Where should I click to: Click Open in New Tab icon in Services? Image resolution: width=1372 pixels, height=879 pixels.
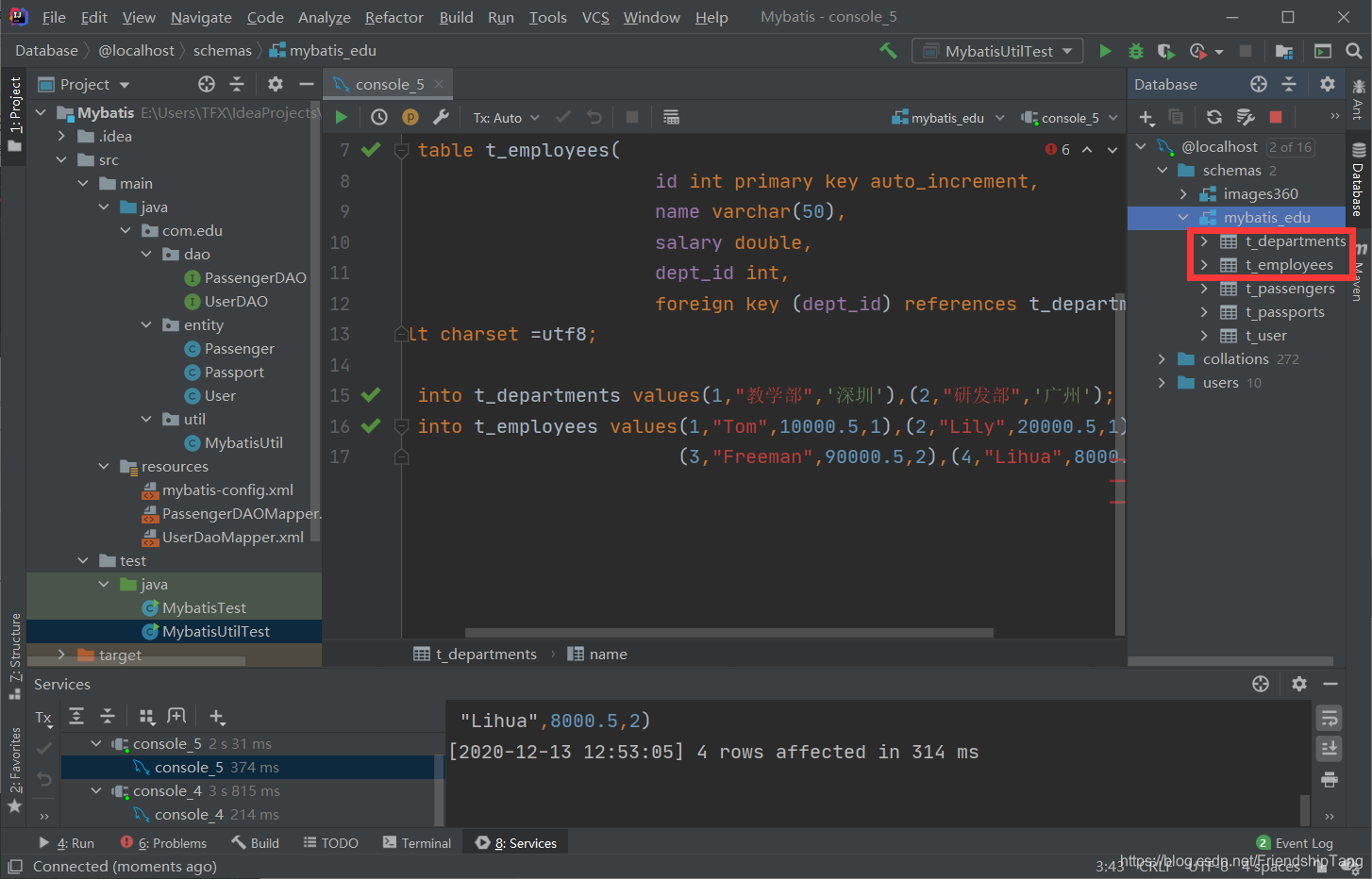(176, 716)
